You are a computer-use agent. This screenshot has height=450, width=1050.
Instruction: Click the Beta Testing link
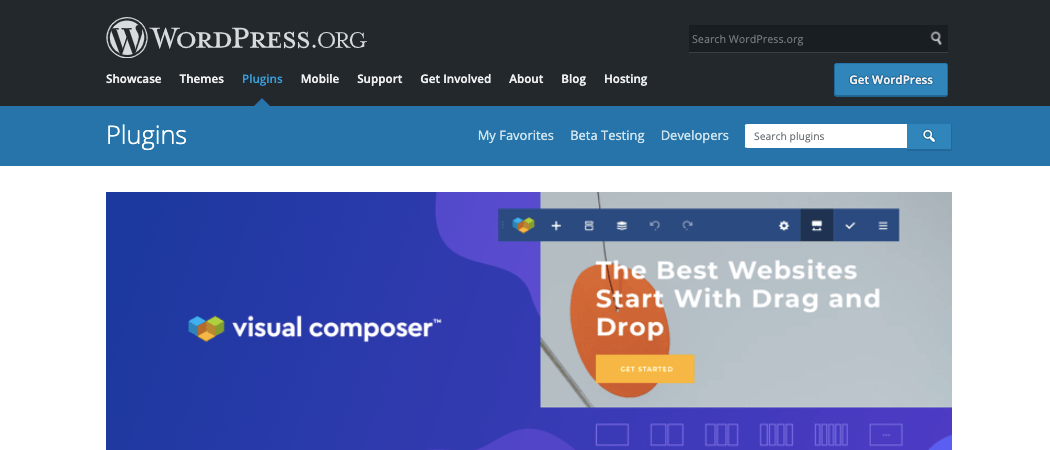point(607,135)
